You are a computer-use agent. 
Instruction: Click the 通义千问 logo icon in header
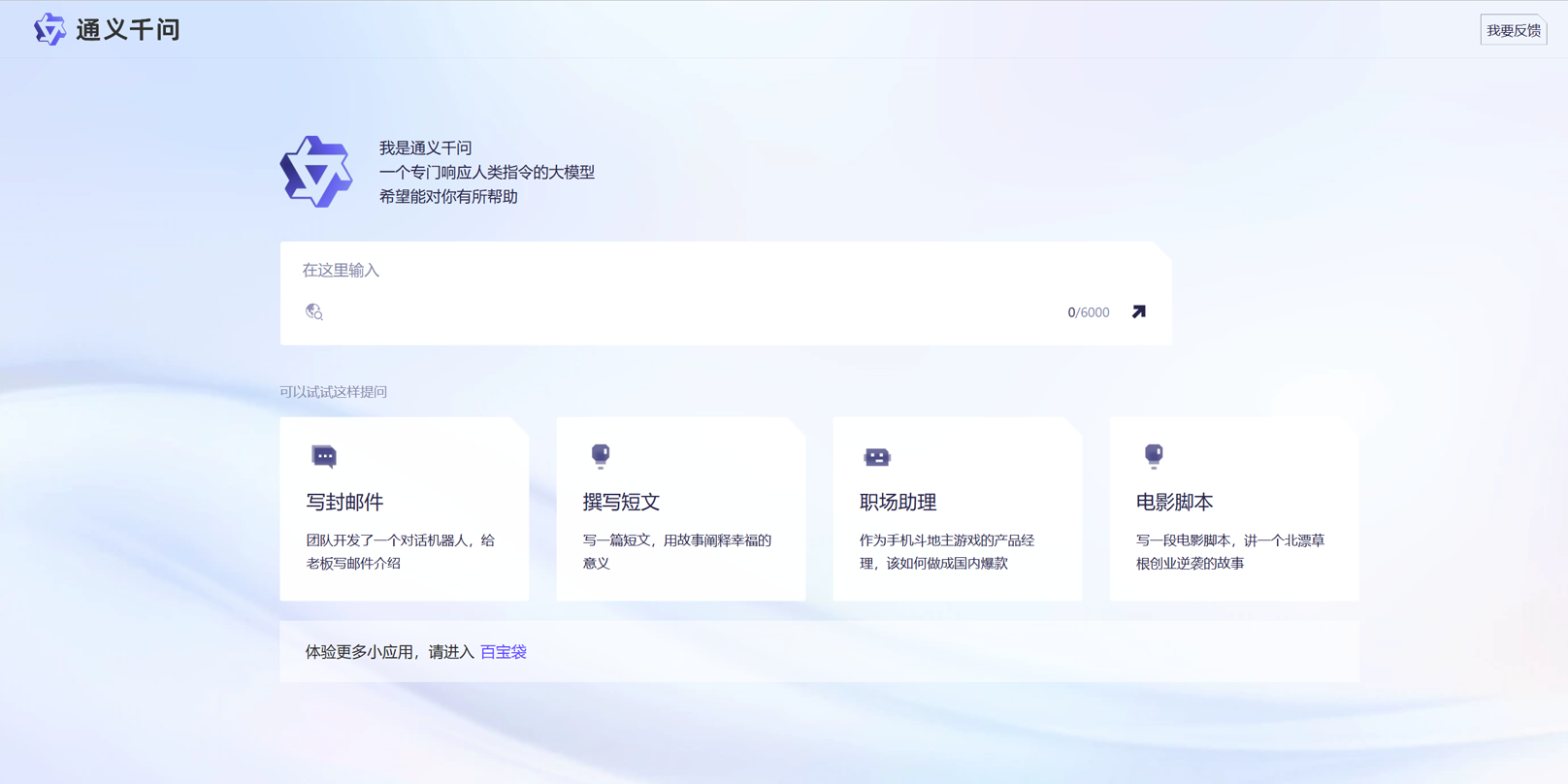click(49, 29)
